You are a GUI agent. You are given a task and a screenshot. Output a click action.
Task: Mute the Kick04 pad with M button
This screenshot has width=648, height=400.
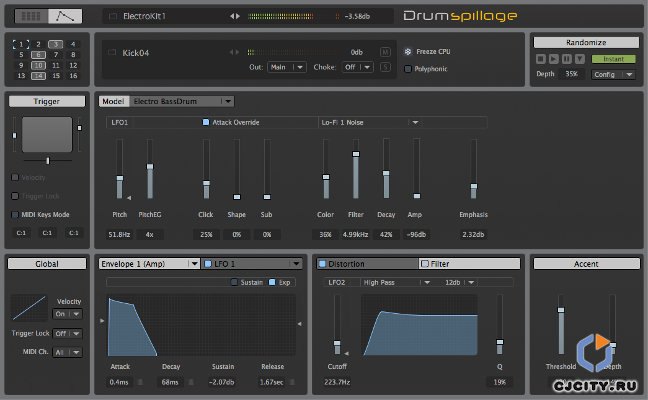click(x=386, y=51)
